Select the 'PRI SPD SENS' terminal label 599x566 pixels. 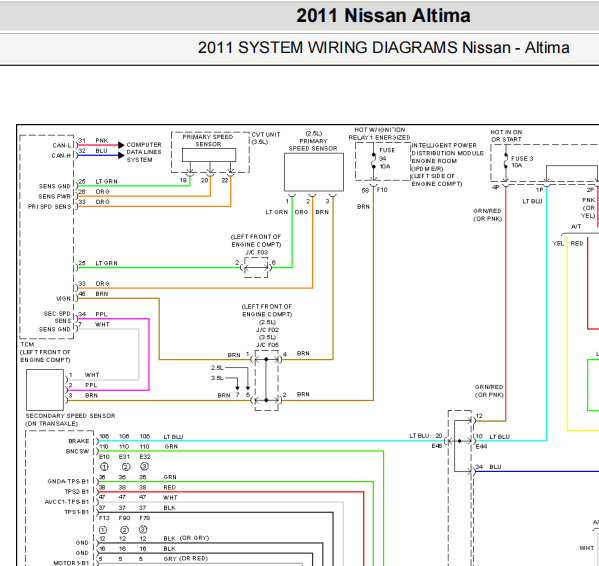pyautogui.click(x=49, y=207)
